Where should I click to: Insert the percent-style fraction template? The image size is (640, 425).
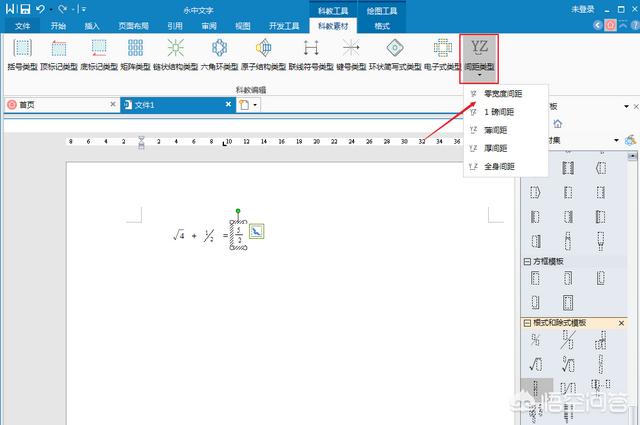coord(536,340)
